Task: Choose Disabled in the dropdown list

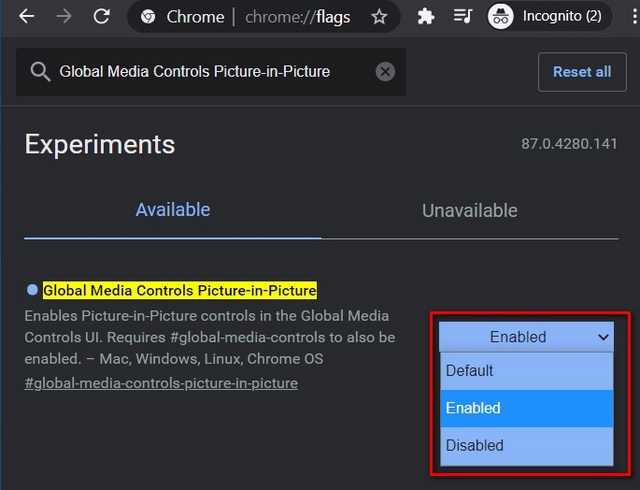Action: (527, 445)
